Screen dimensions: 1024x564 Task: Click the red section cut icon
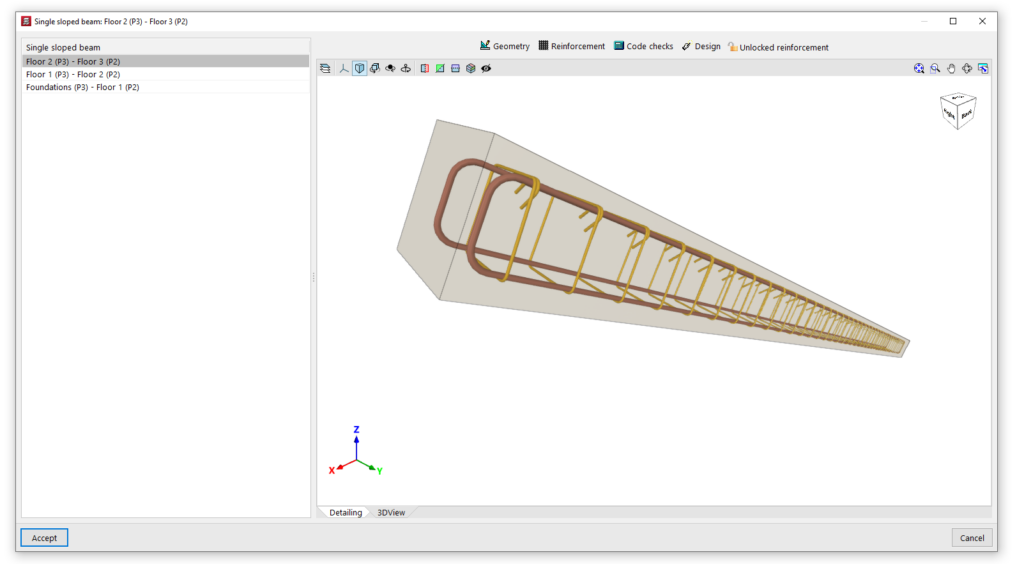[425, 69]
